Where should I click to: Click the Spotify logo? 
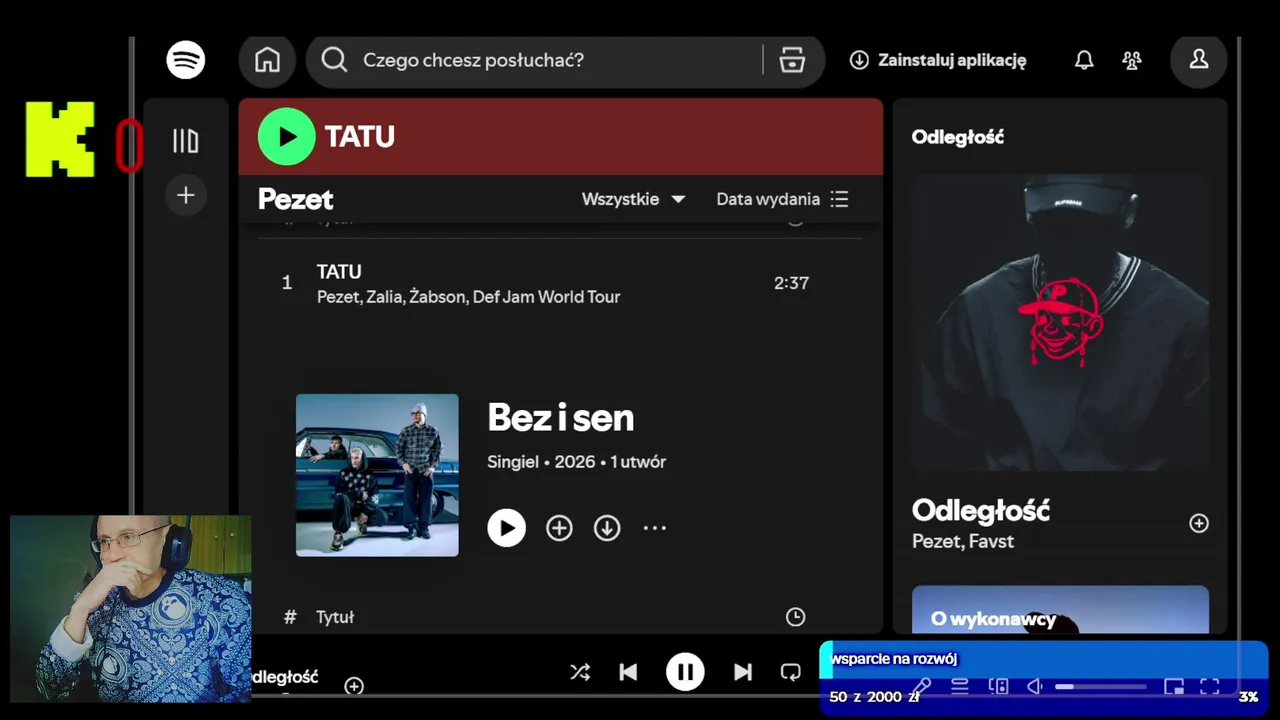click(x=186, y=60)
